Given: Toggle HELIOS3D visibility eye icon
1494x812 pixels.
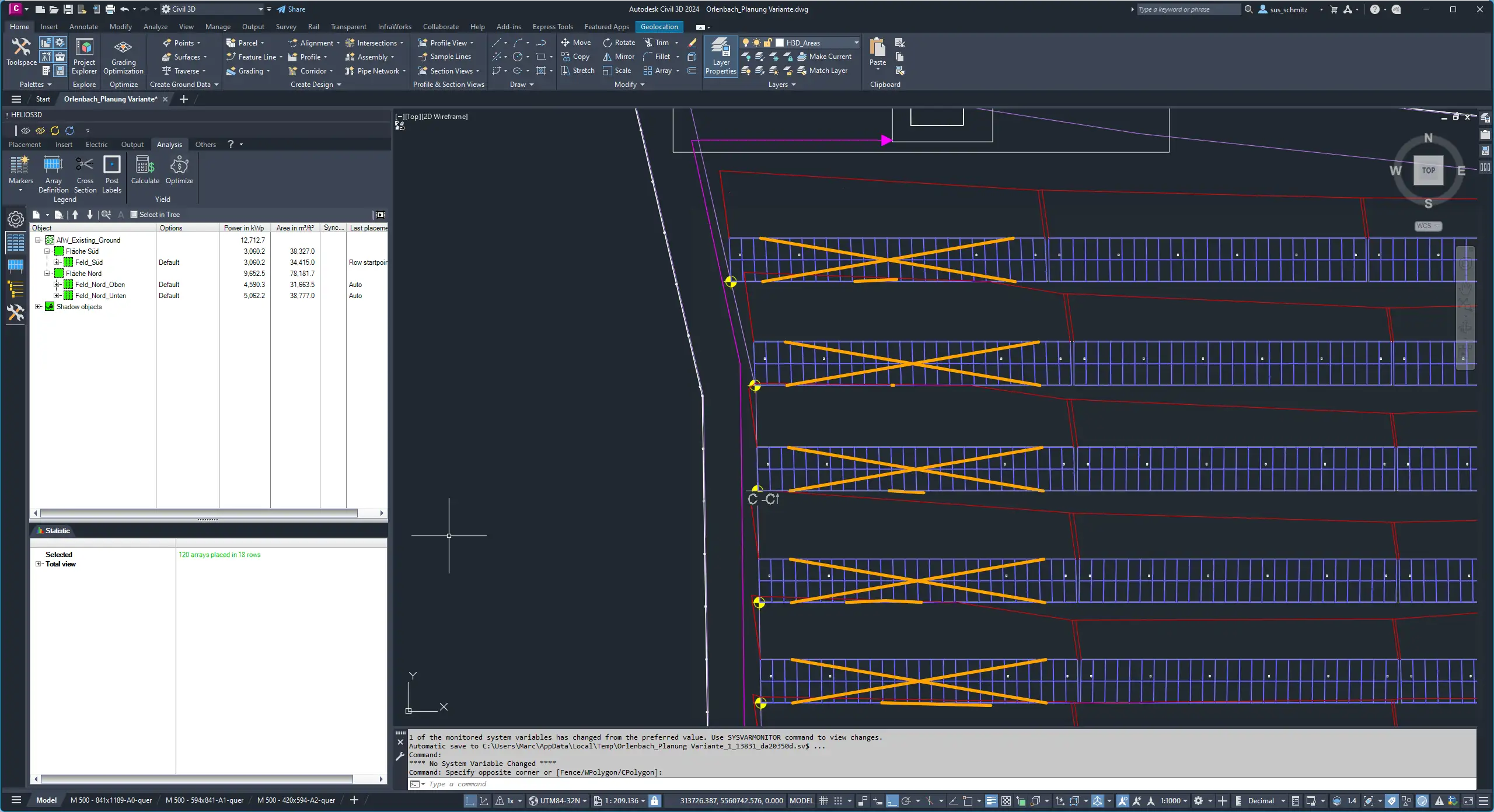Looking at the screenshot, I should (x=26, y=131).
